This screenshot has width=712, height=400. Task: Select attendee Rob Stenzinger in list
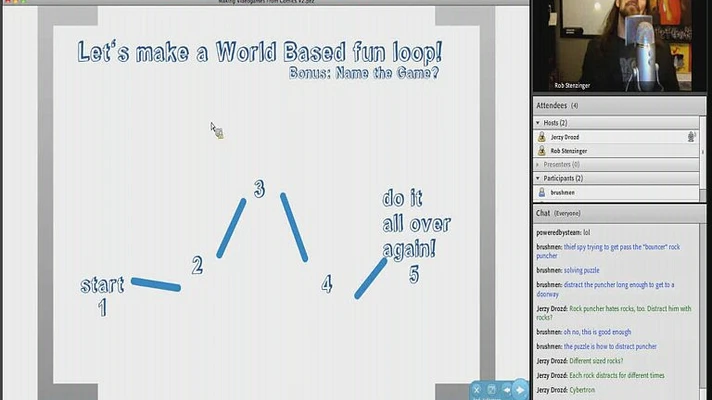pos(616,151)
